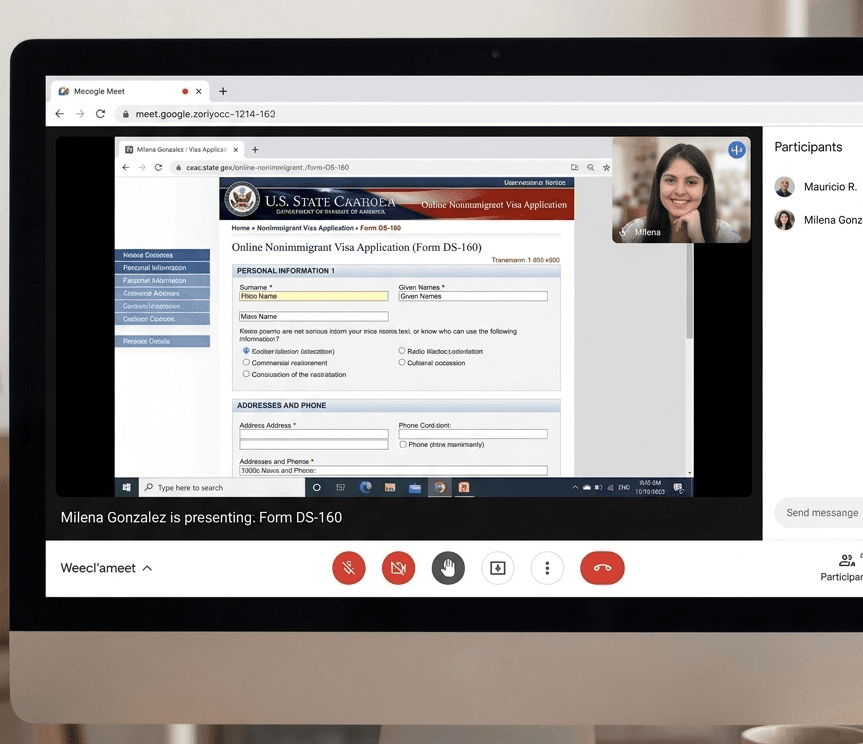The image size is (863, 744).
Task: Close the Visa Application tab in shared screen
Action: [x=236, y=150]
